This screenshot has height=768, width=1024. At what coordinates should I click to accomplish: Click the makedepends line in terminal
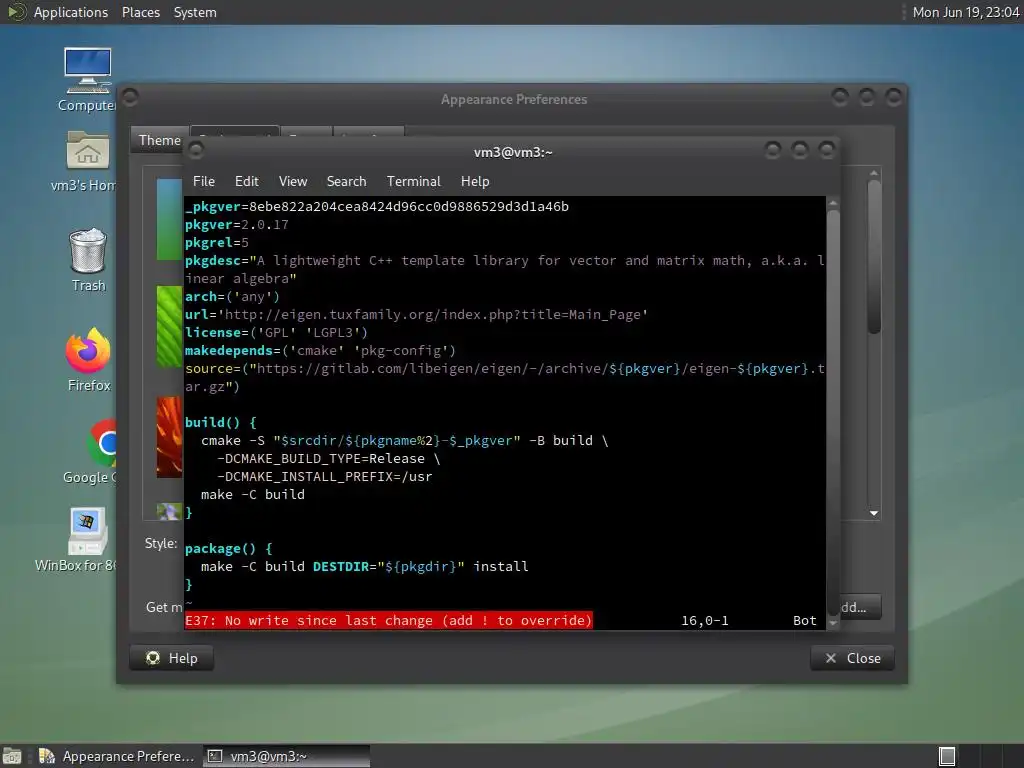click(x=320, y=351)
